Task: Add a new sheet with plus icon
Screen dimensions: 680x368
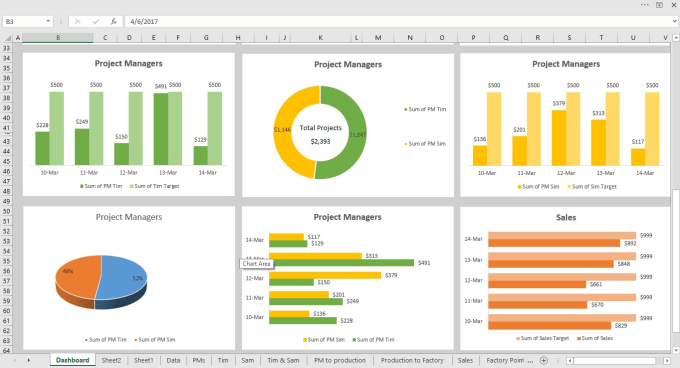Action: point(543,360)
